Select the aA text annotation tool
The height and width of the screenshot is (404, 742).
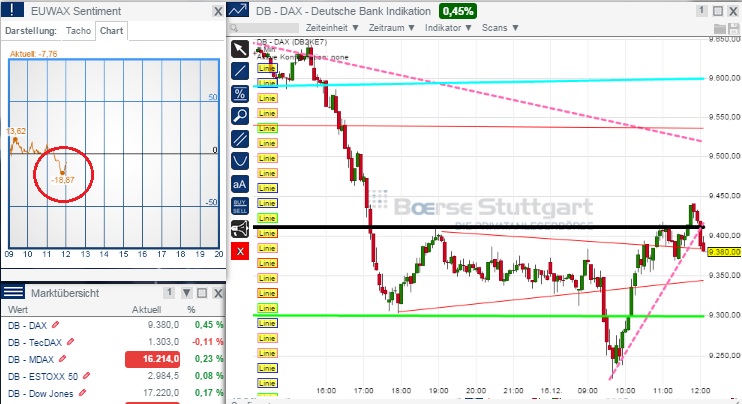pyautogui.click(x=239, y=183)
